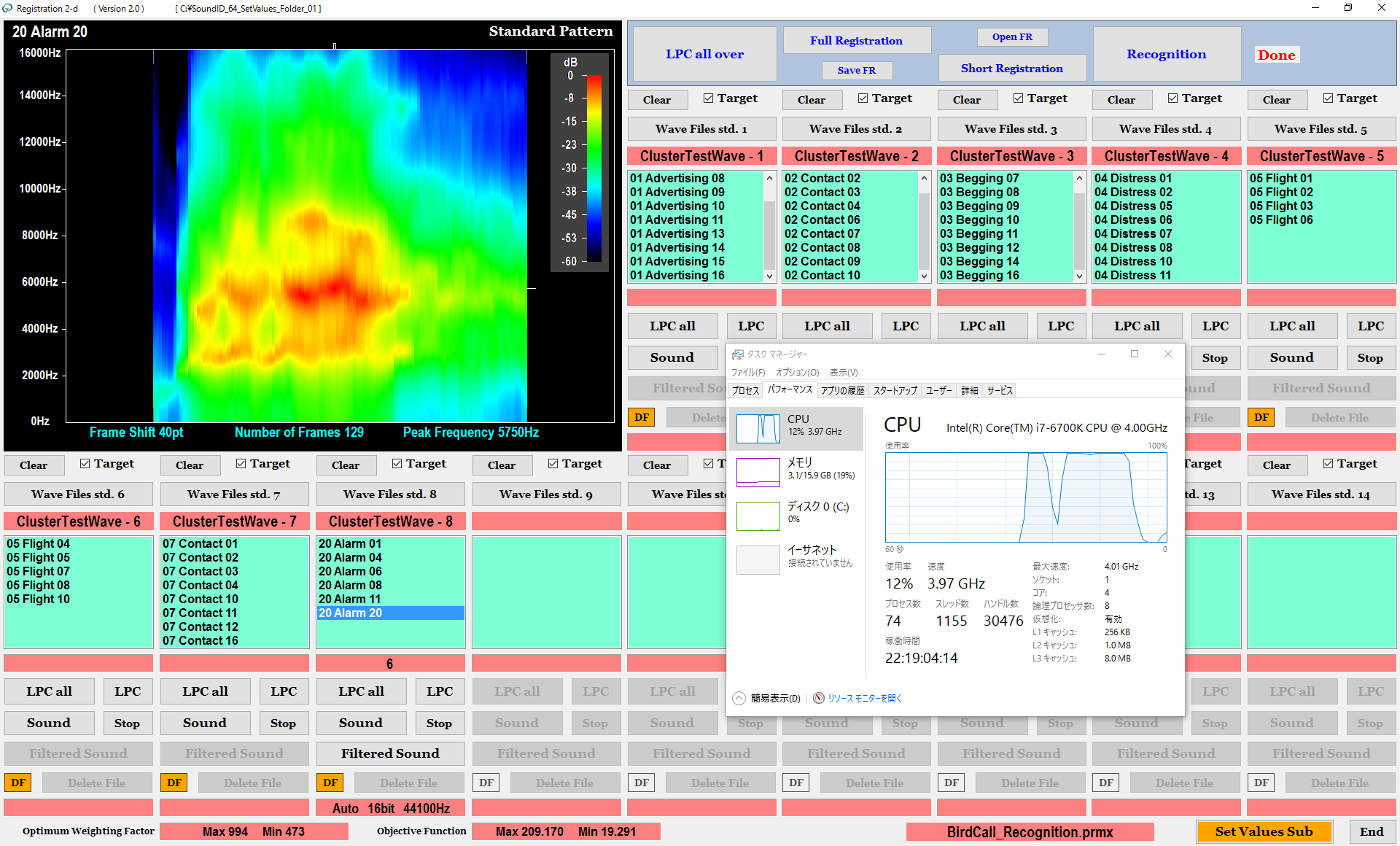Viewport: 1400px width, 846px height.
Task: Click down arrow of ClusterTestWave - 3 list
Action: (x=1079, y=276)
